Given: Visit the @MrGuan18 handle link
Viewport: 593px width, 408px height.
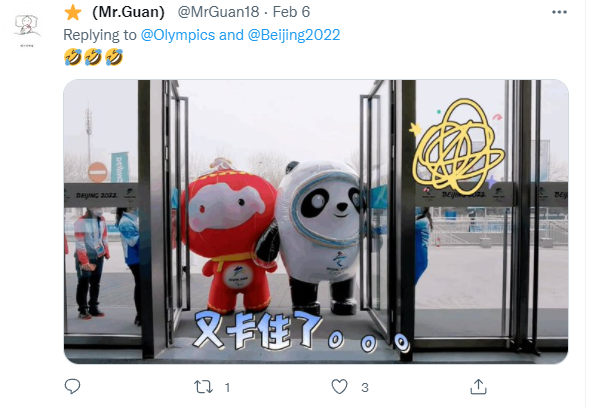Looking at the screenshot, I should [218, 12].
